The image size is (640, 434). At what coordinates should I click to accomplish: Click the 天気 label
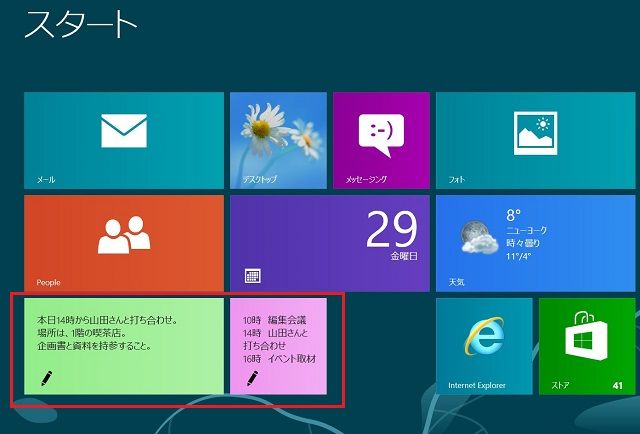456,282
